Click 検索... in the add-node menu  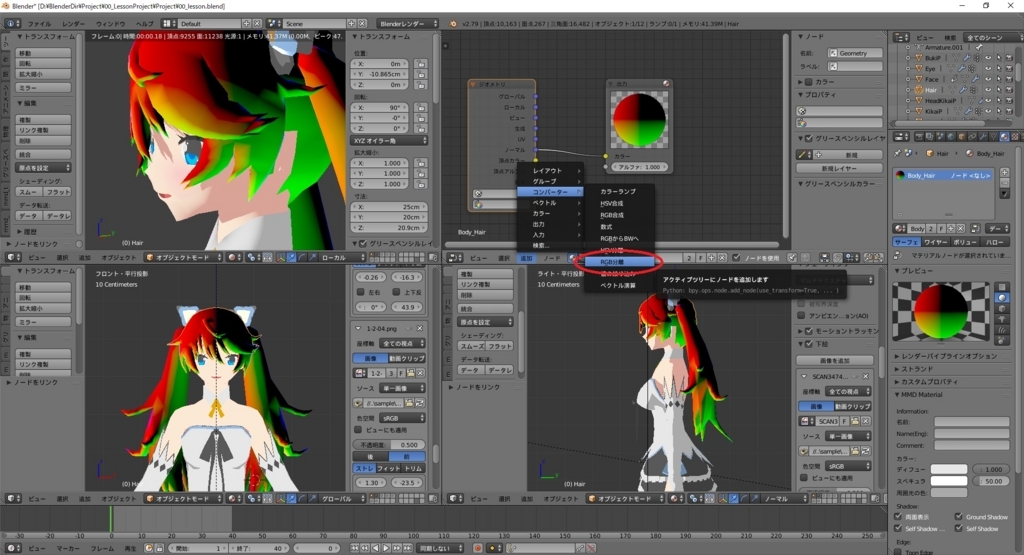[x=549, y=246]
